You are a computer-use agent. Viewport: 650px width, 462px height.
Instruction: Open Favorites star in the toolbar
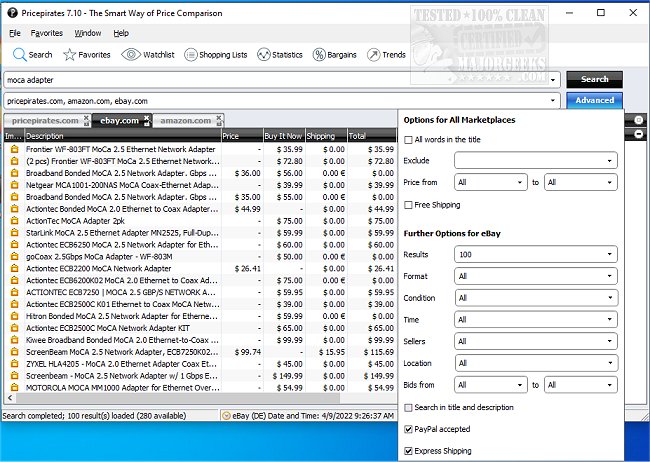(x=87, y=55)
